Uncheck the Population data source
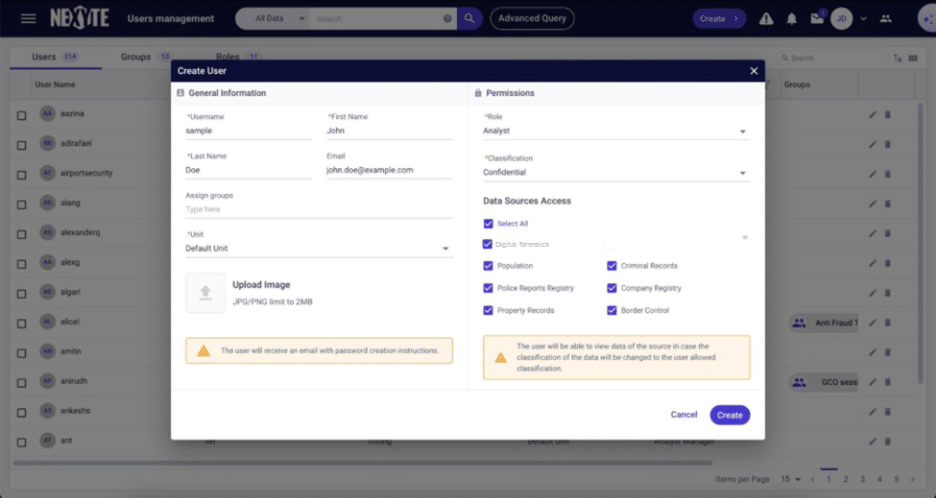This screenshot has height=498, width=936. [x=488, y=266]
